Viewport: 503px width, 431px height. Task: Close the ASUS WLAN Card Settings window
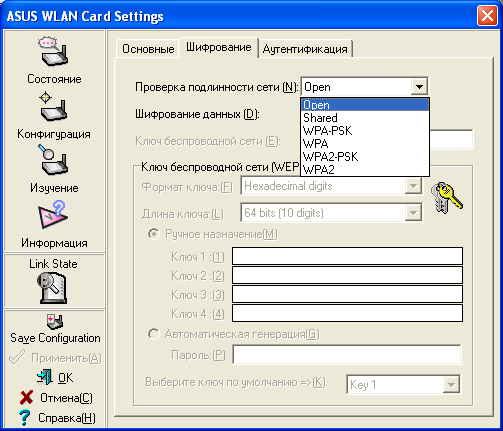point(487,16)
